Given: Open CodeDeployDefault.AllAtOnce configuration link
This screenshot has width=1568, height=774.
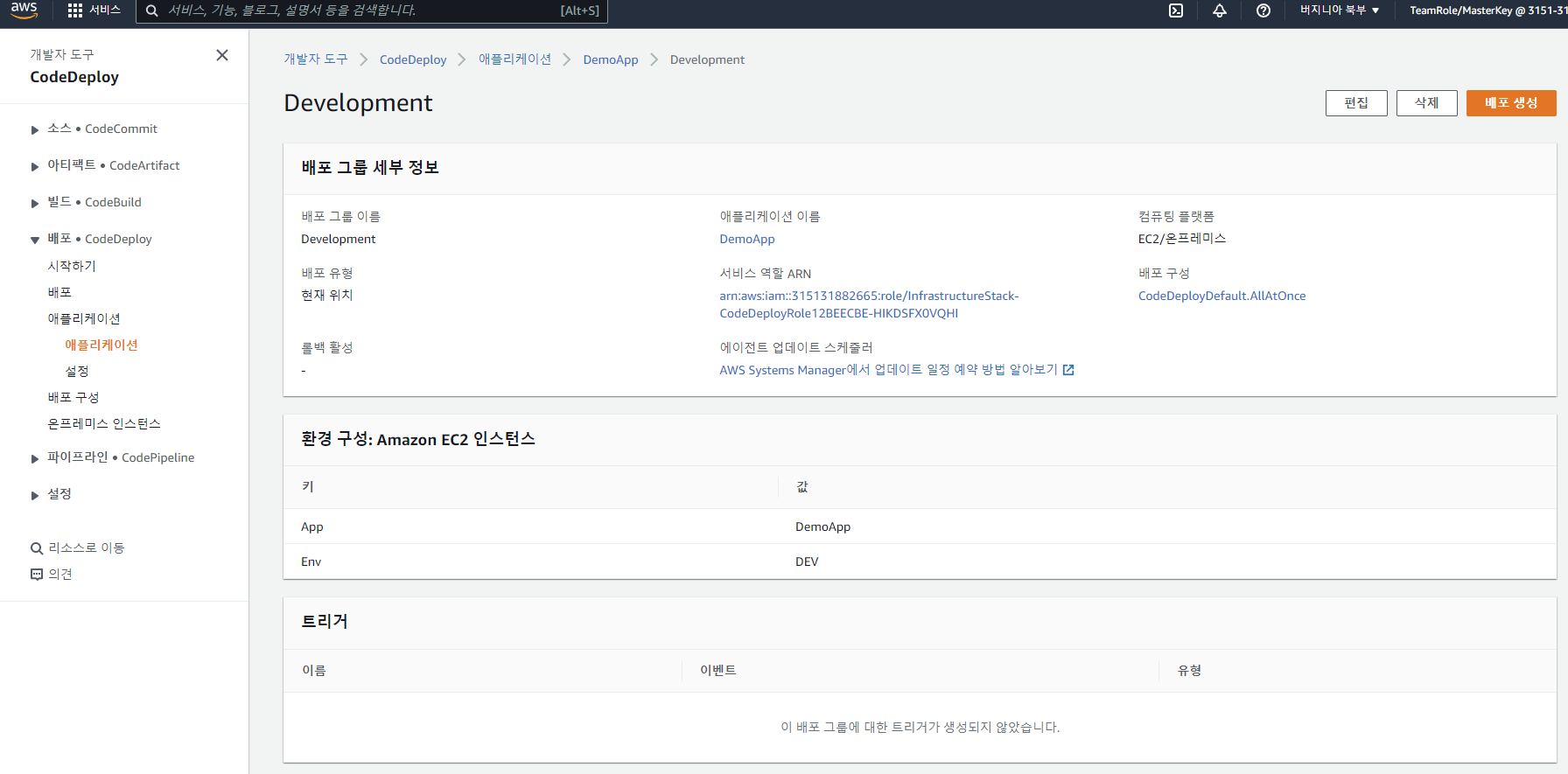Looking at the screenshot, I should 1221,296.
